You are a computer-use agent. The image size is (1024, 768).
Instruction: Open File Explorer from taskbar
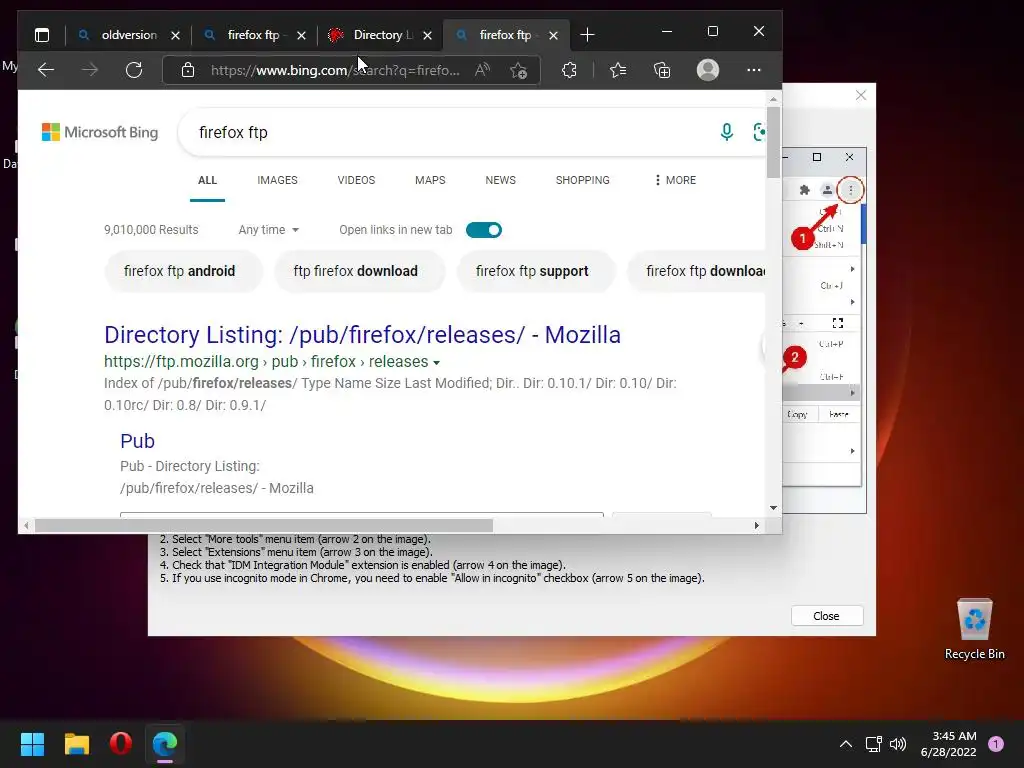coord(76,744)
